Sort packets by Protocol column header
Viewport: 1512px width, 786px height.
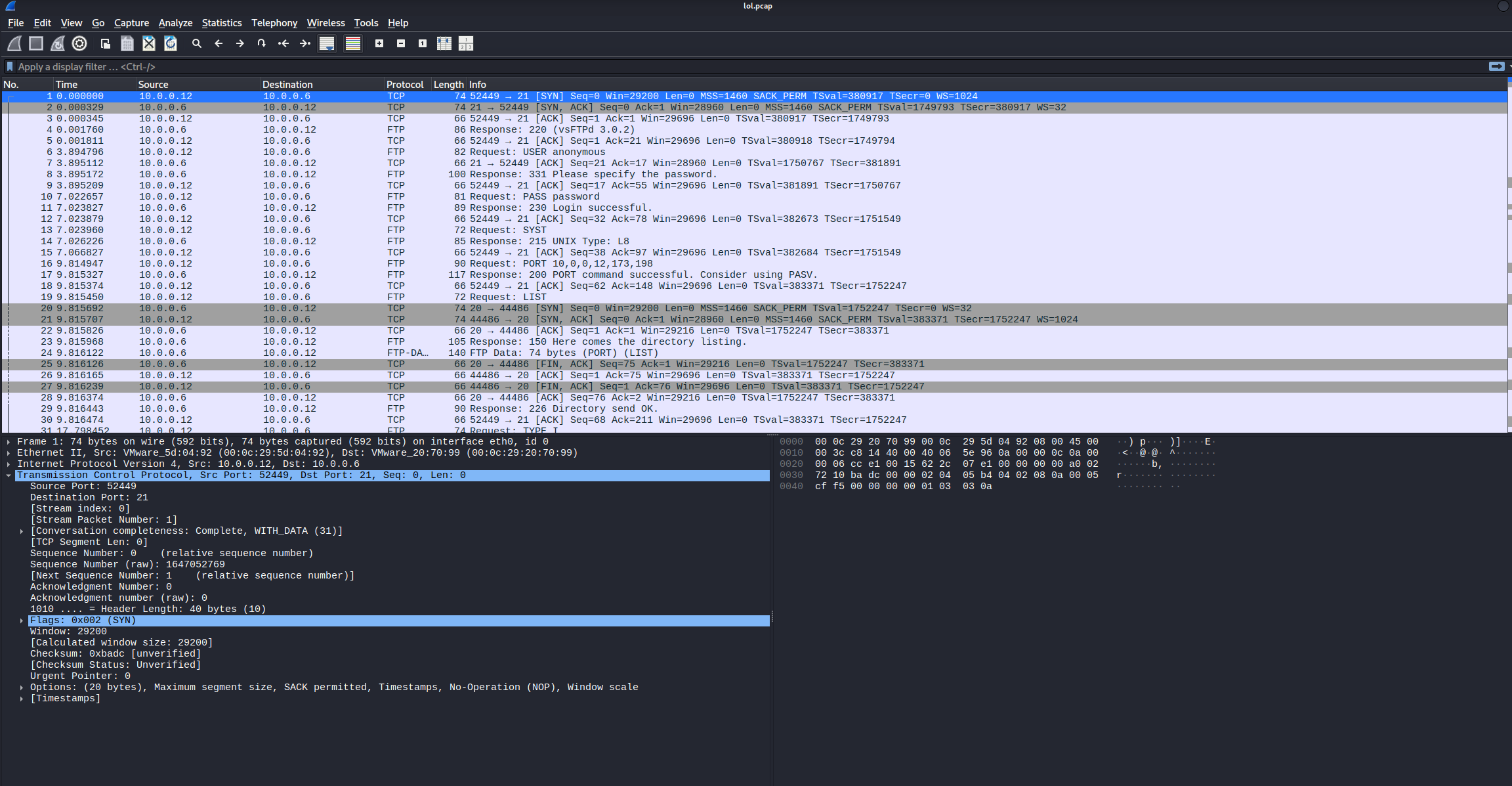[405, 85]
